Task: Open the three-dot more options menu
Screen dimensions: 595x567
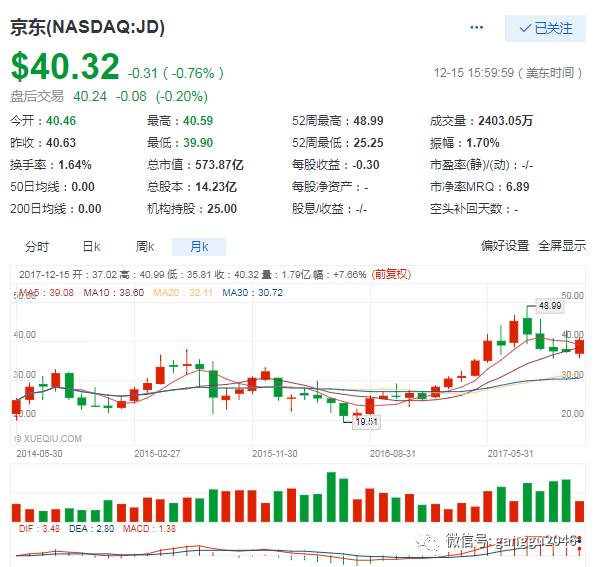Action: pyautogui.click(x=476, y=27)
